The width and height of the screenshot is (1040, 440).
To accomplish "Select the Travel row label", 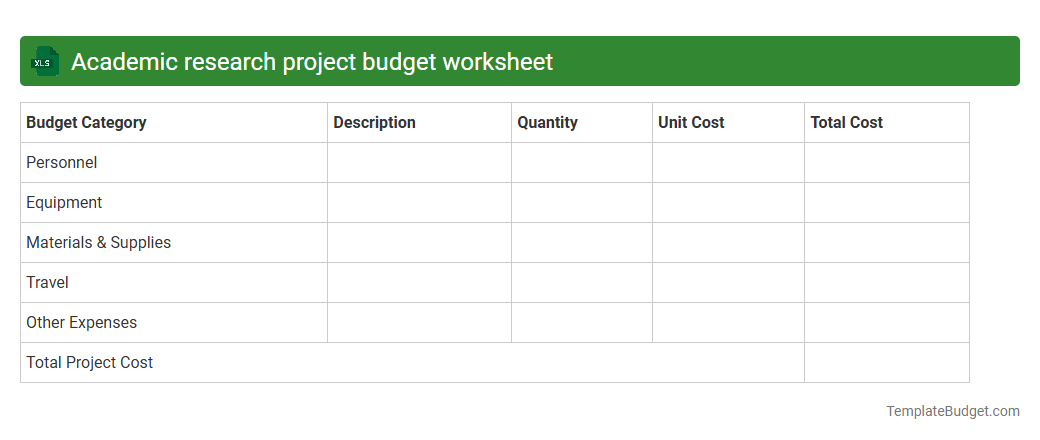I will [47, 282].
